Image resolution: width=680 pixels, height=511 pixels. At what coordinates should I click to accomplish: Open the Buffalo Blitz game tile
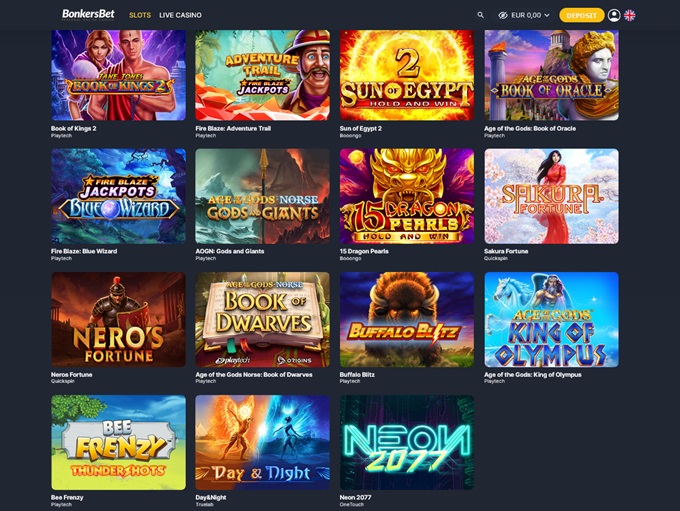407,319
